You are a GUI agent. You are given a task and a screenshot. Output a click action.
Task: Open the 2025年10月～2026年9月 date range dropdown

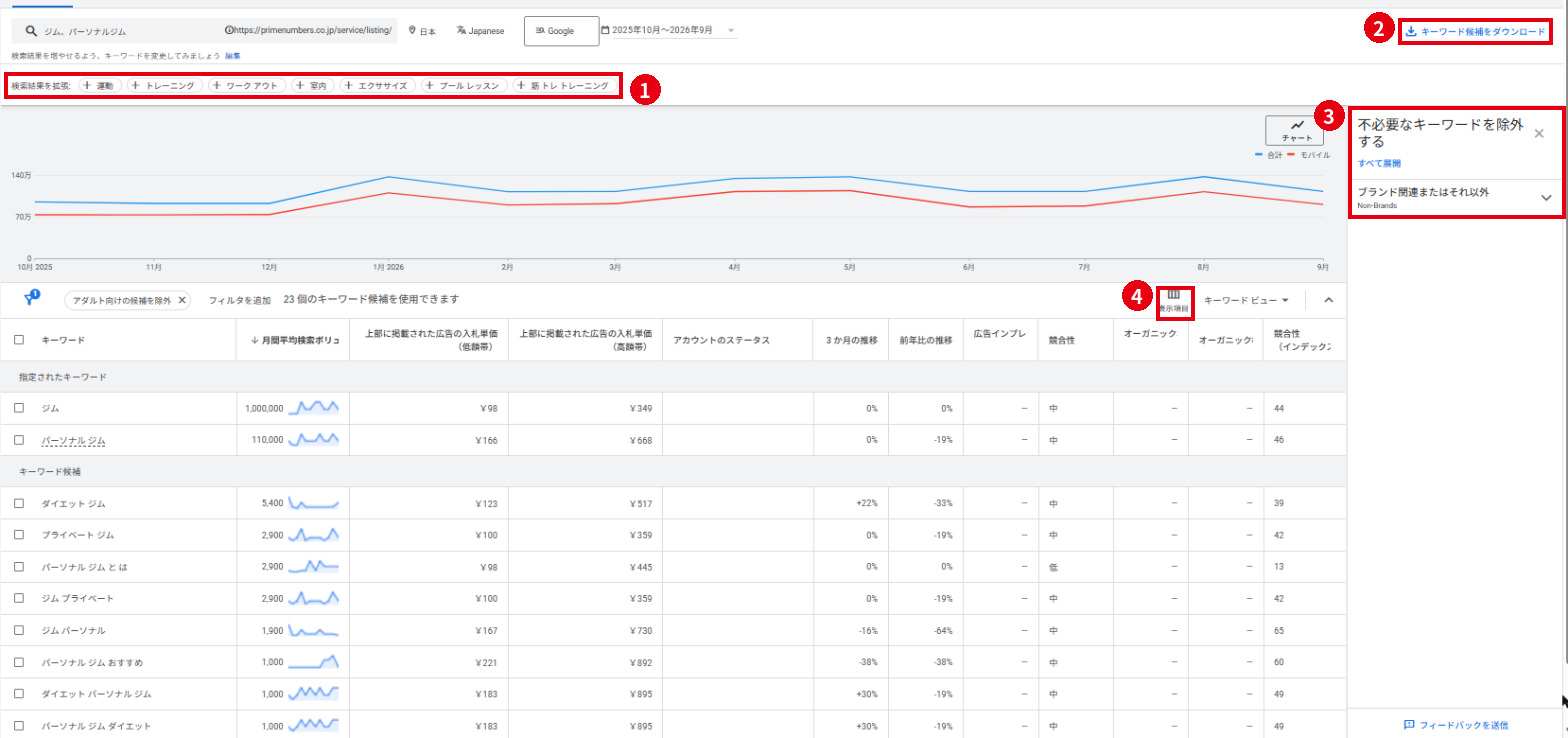coord(668,31)
